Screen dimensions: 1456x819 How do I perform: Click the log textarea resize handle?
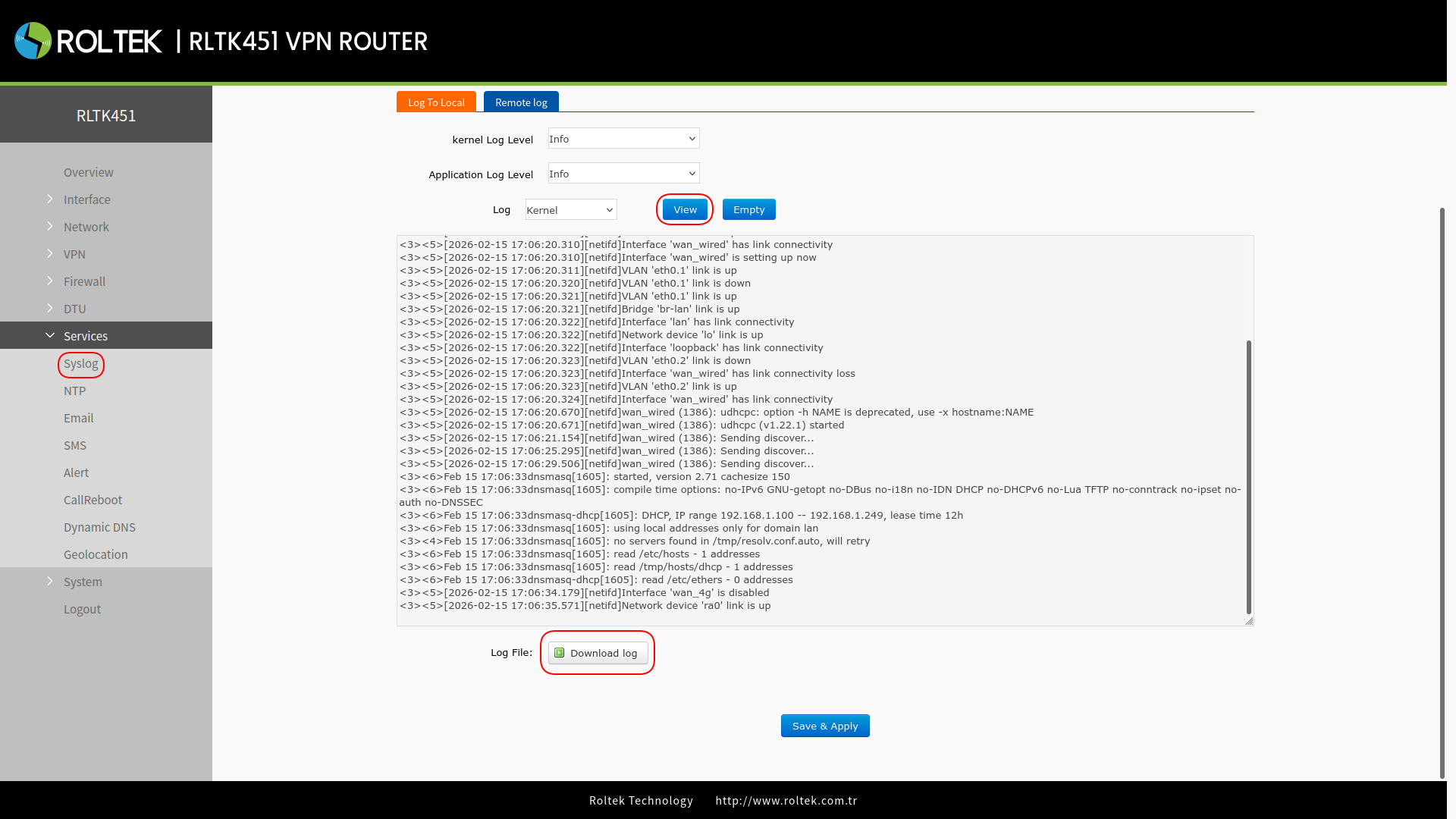click(x=1249, y=621)
